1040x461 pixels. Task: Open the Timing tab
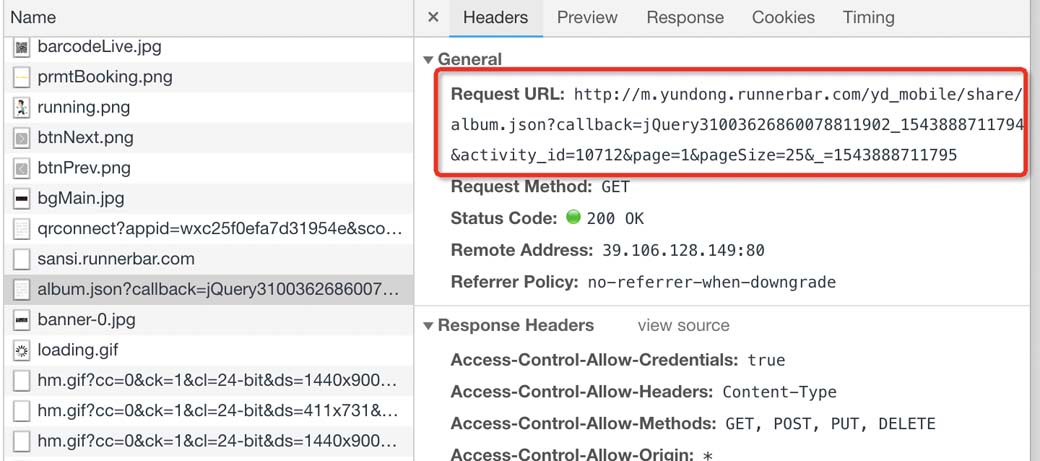[x=868, y=17]
